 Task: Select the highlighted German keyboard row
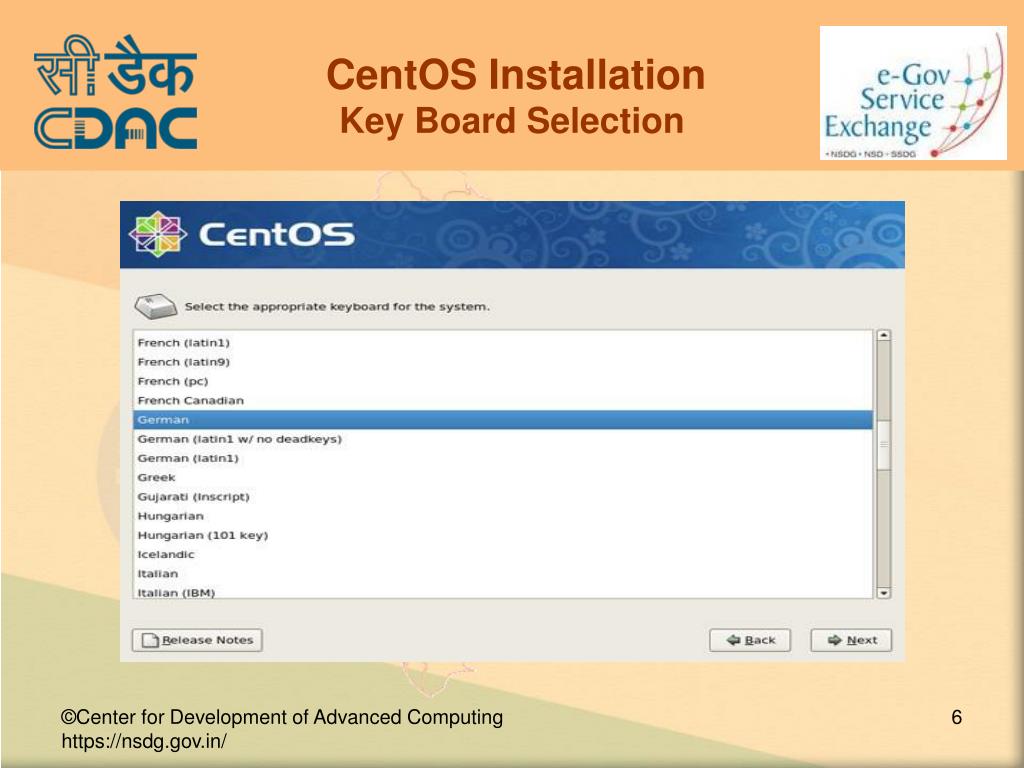tap(503, 420)
